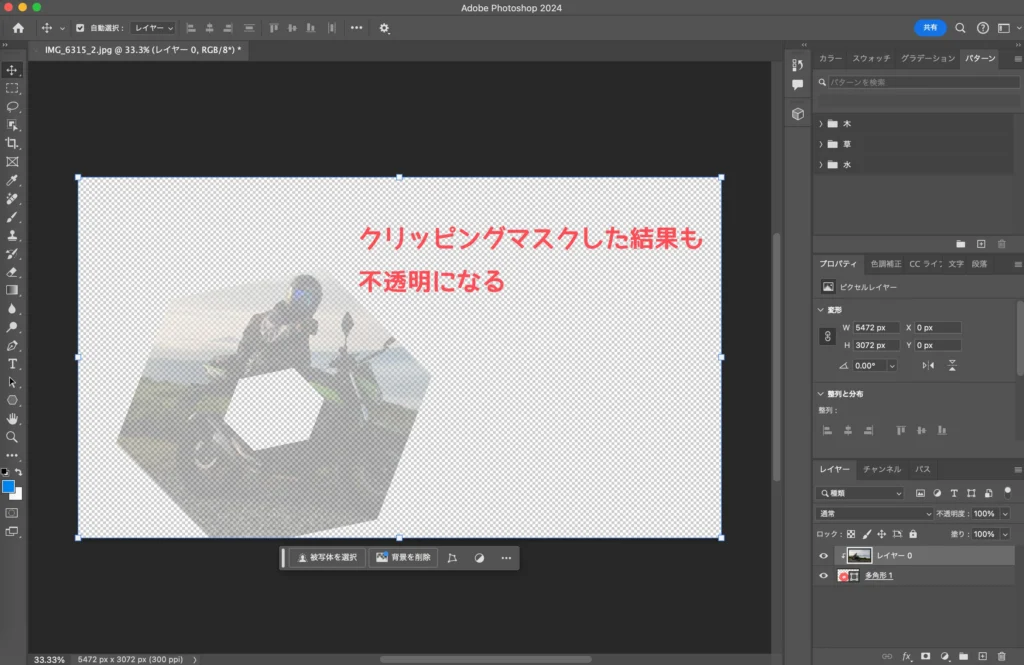The height and width of the screenshot is (665, 1024).
Task: Delete layer using the trash icon
Action: click(x=1002, y=656)
